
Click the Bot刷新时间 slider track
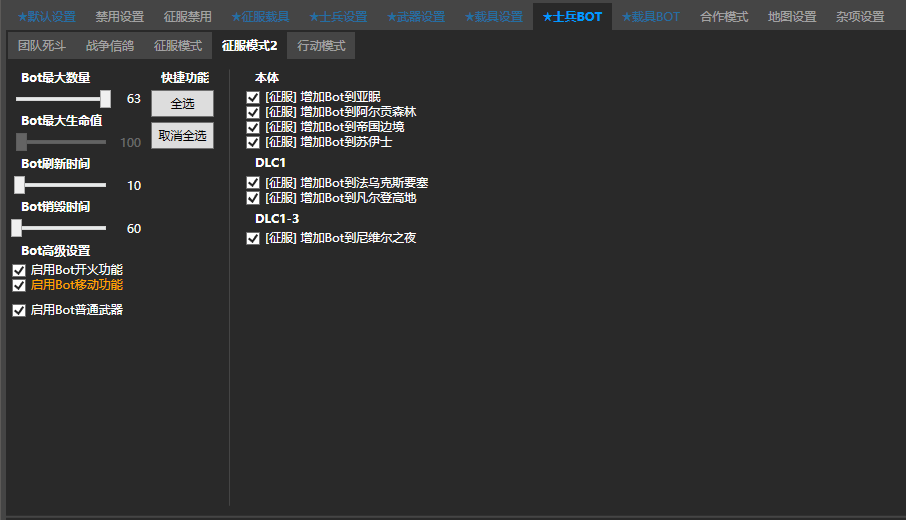60,185
